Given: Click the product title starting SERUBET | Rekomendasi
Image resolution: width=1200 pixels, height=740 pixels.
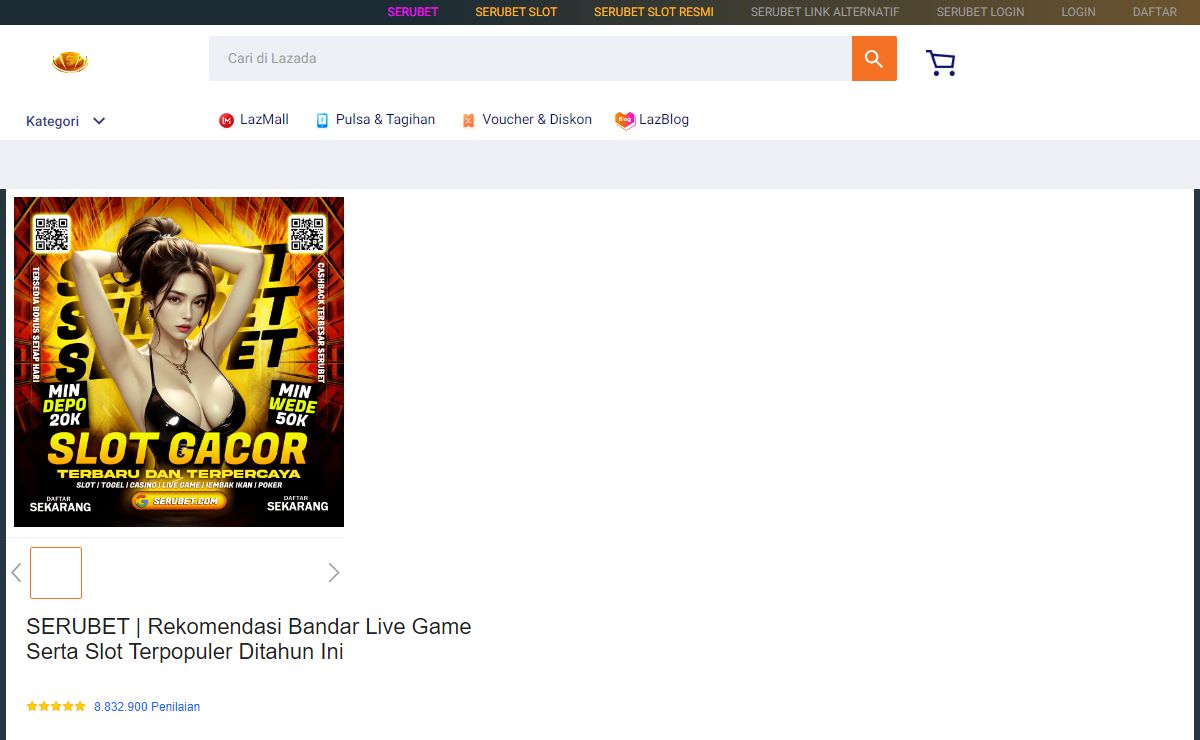Looking at the screenshot, I should point(248,639).
